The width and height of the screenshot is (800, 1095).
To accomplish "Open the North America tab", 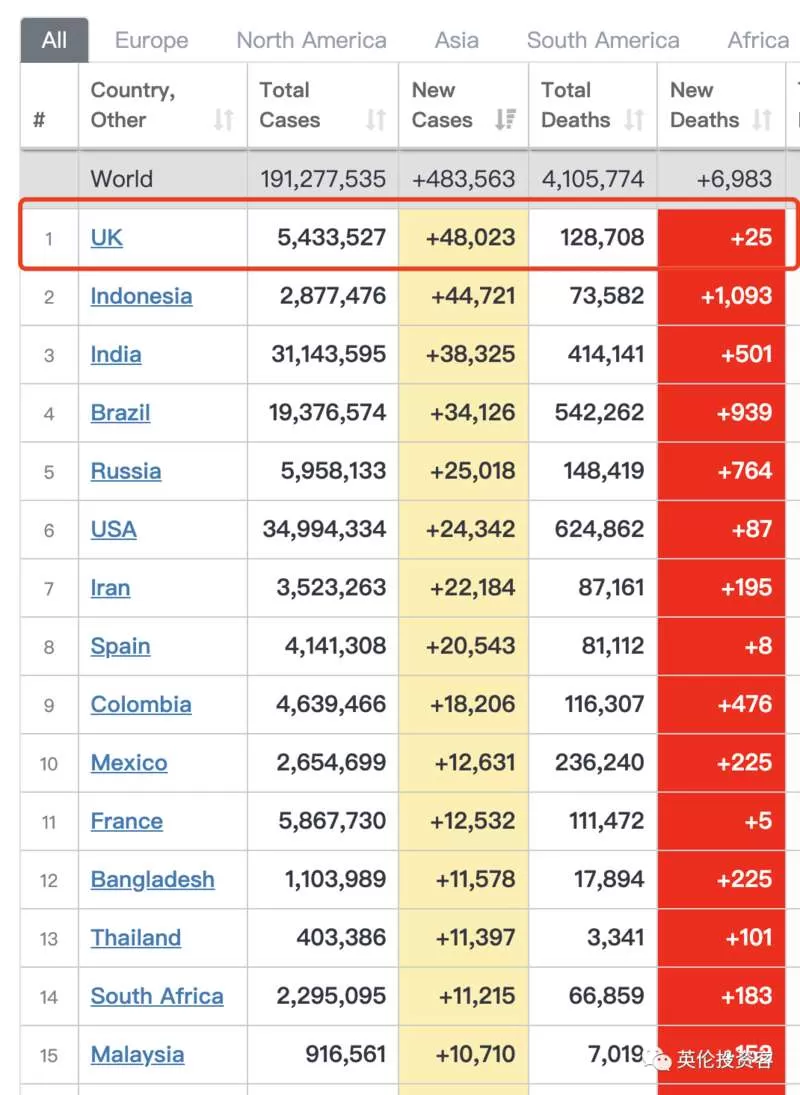I will click(x=311, y=40).
